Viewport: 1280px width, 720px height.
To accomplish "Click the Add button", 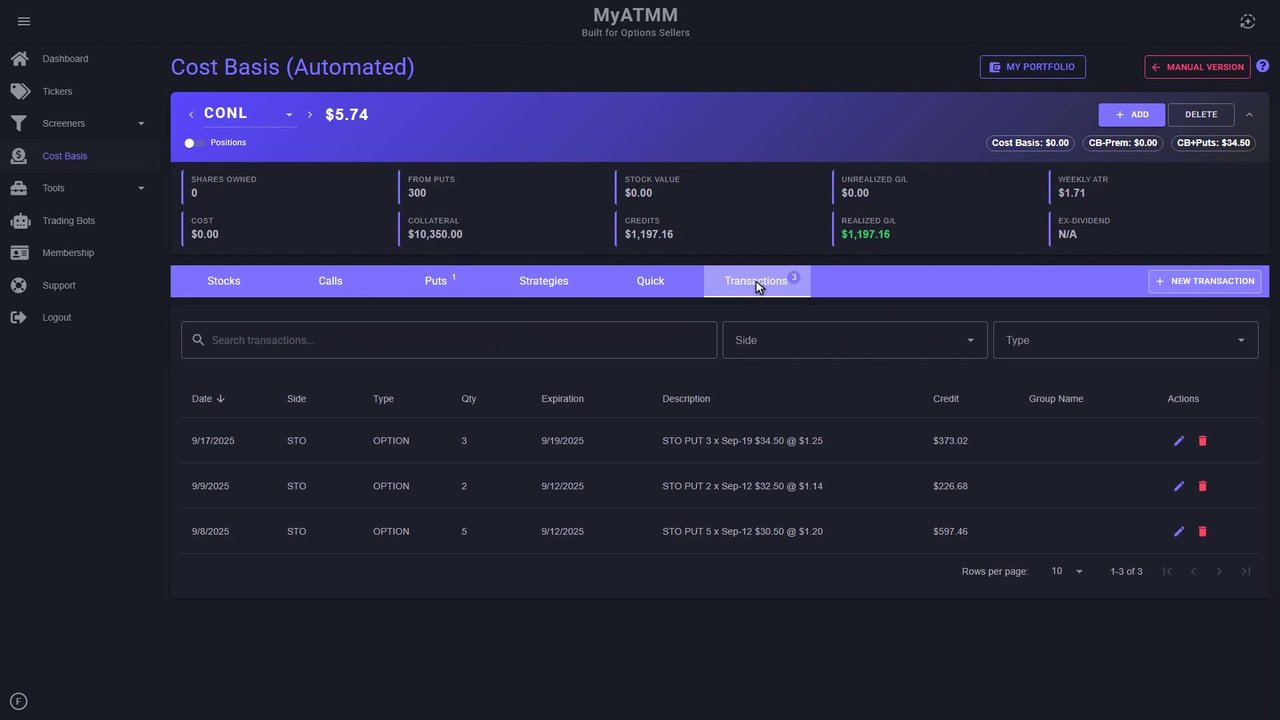I will click(1132, 115).
